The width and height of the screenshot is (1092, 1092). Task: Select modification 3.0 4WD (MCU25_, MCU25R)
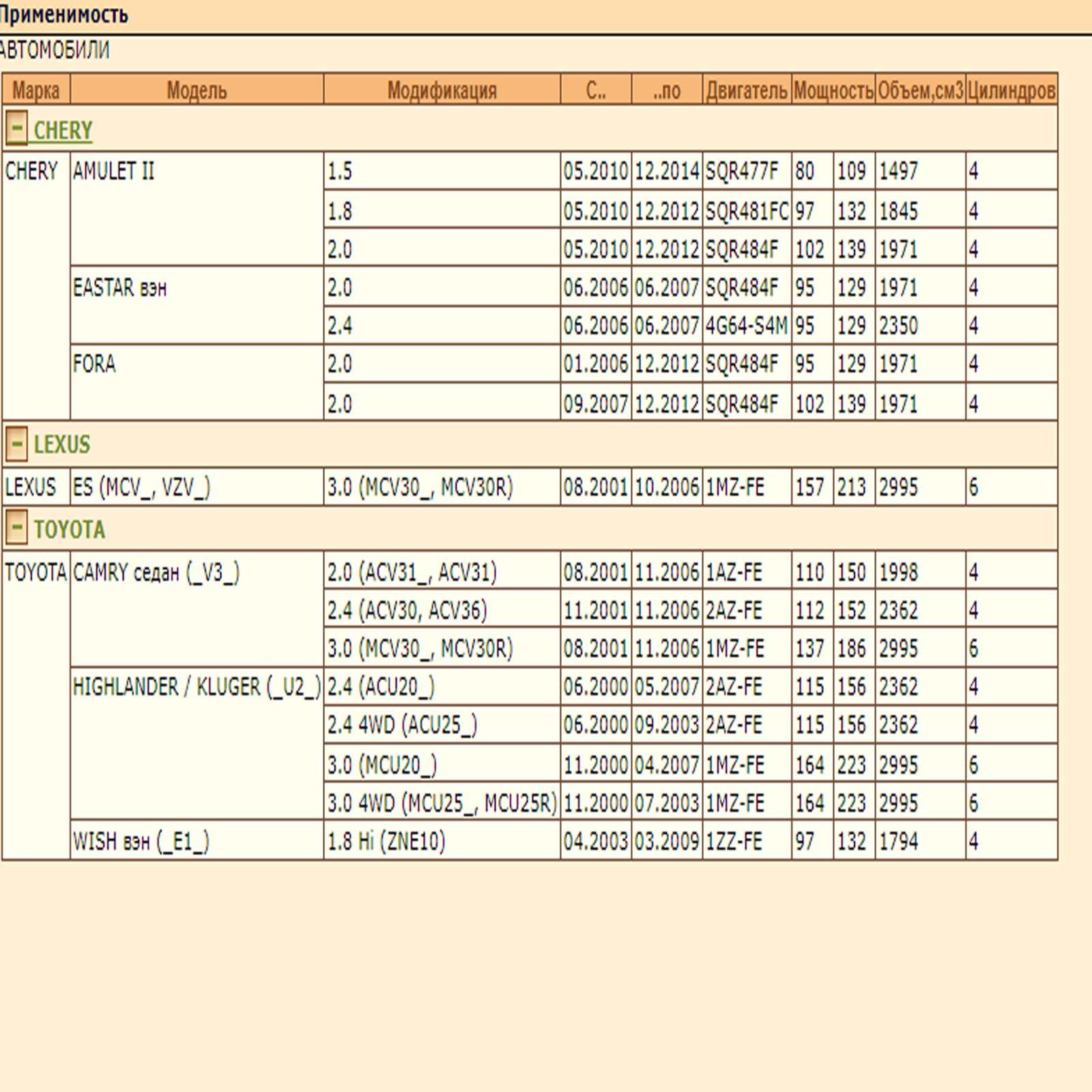tap(442, 803)
